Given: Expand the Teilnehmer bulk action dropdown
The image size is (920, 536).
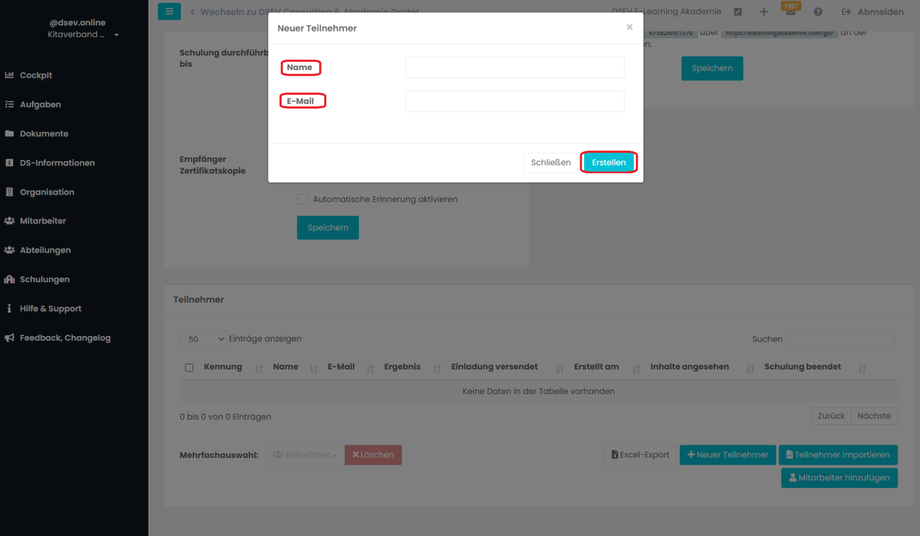Looking at the screenshot, I should click(304, 455).
